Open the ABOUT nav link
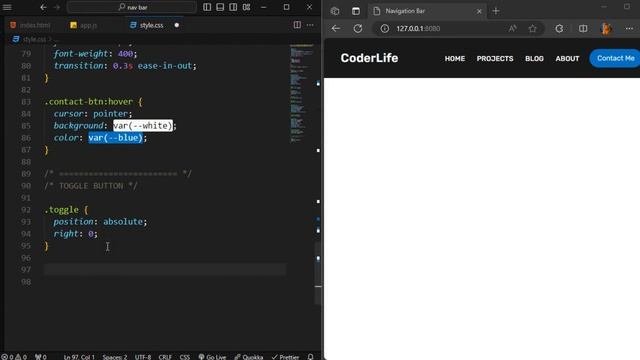The image size is (640, 360). [567, 58]
